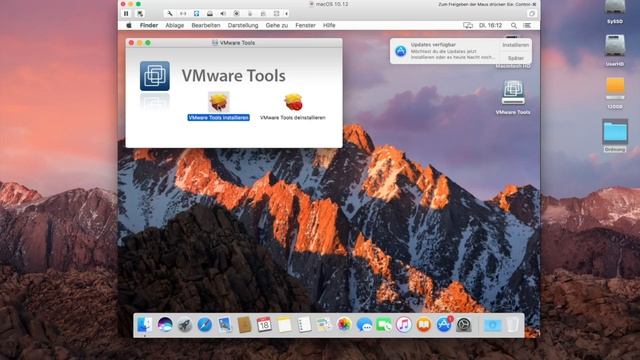Click the blue hard disk toolbar icon

pos(196,13)
